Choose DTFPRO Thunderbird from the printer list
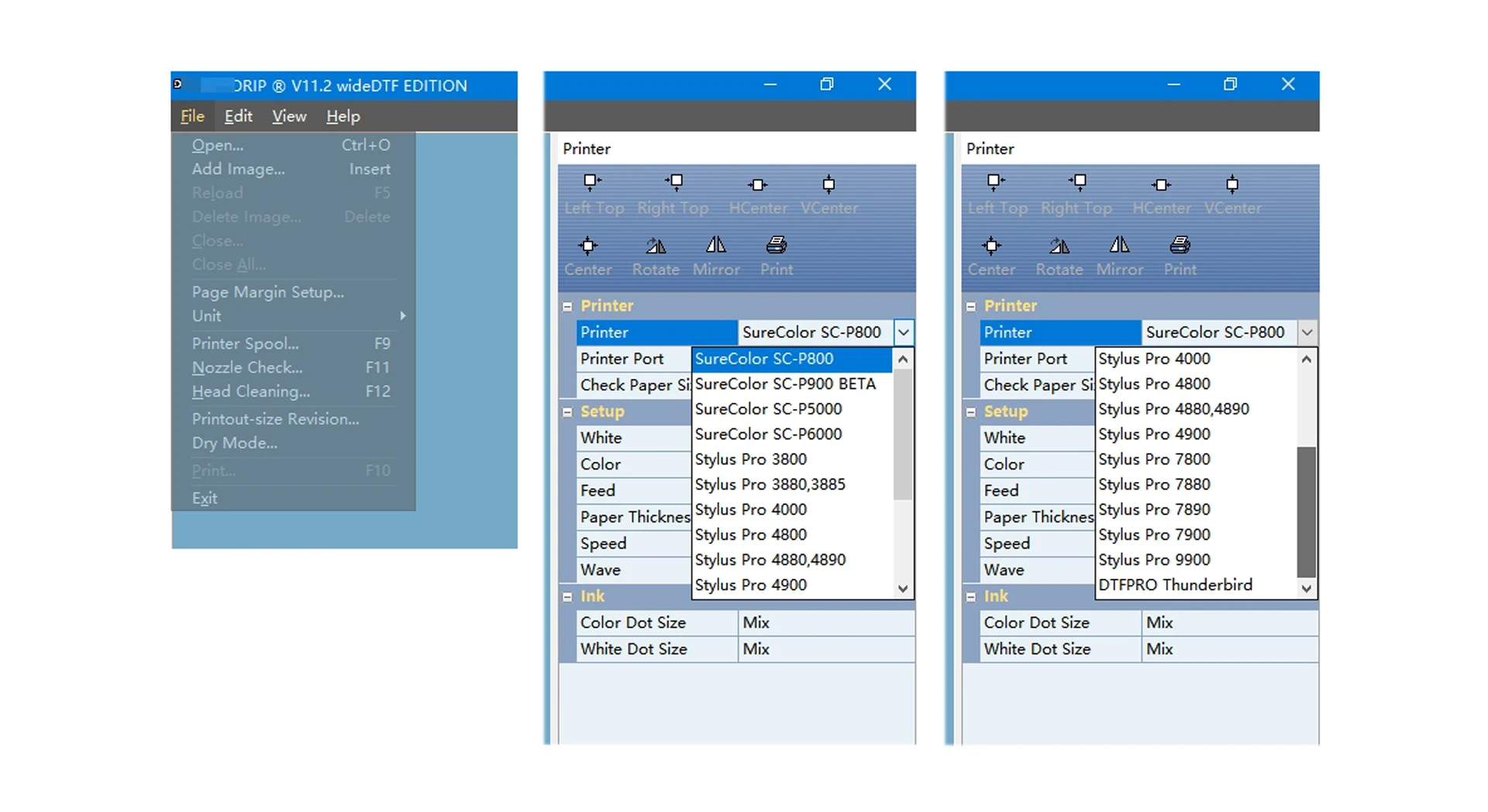This screenshot has height=812, width=1488. pyautogui.click(x=1196, y=585)
